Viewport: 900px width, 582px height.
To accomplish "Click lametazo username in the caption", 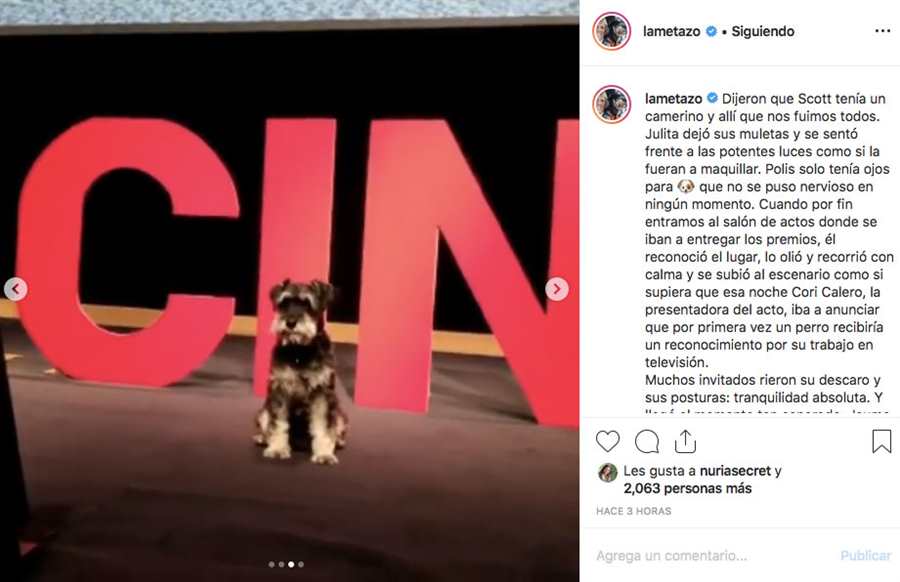I will [673, 99].
